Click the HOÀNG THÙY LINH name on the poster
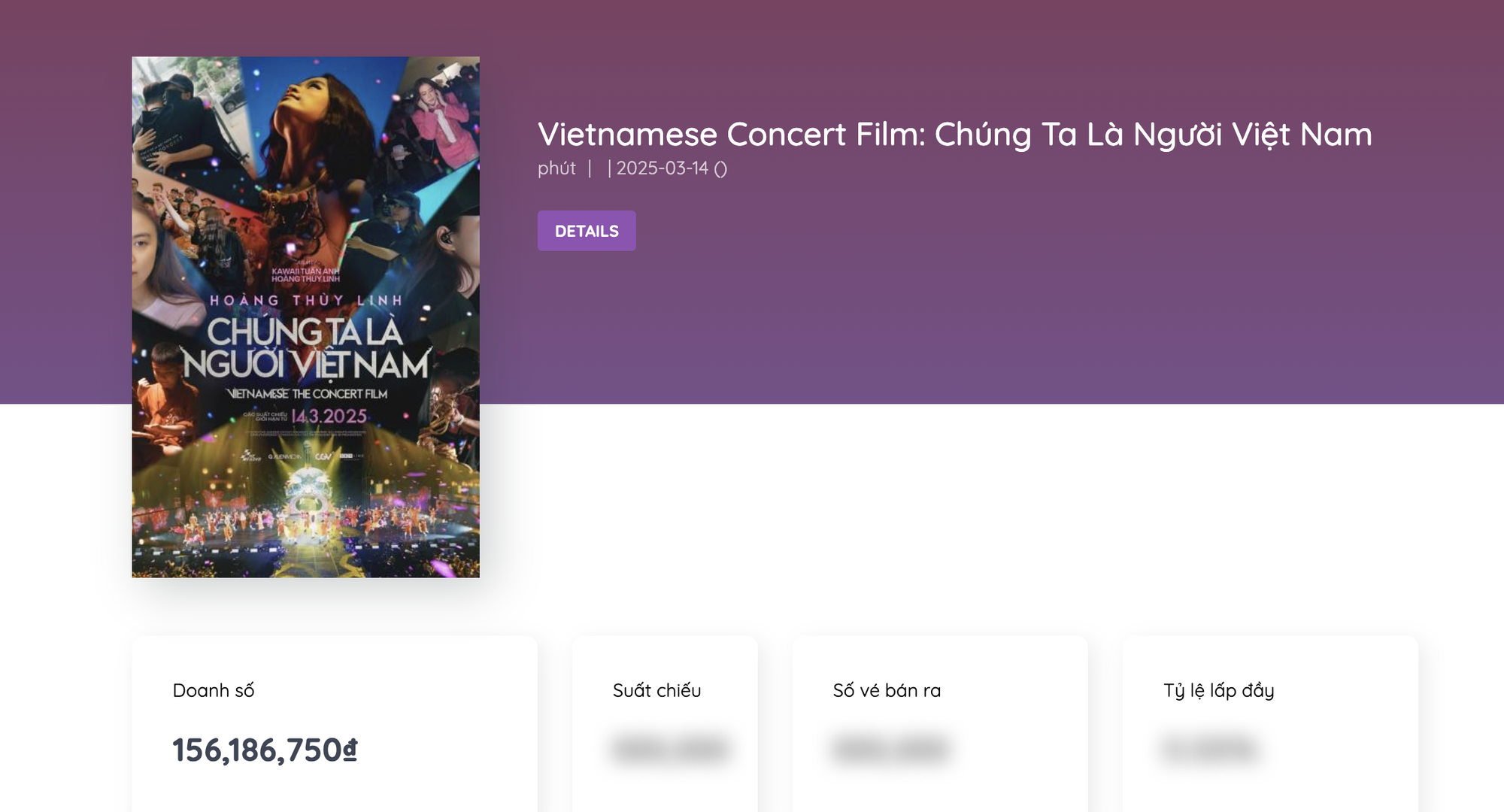Screen dimensions: 1504x812 tap(308, 299)
